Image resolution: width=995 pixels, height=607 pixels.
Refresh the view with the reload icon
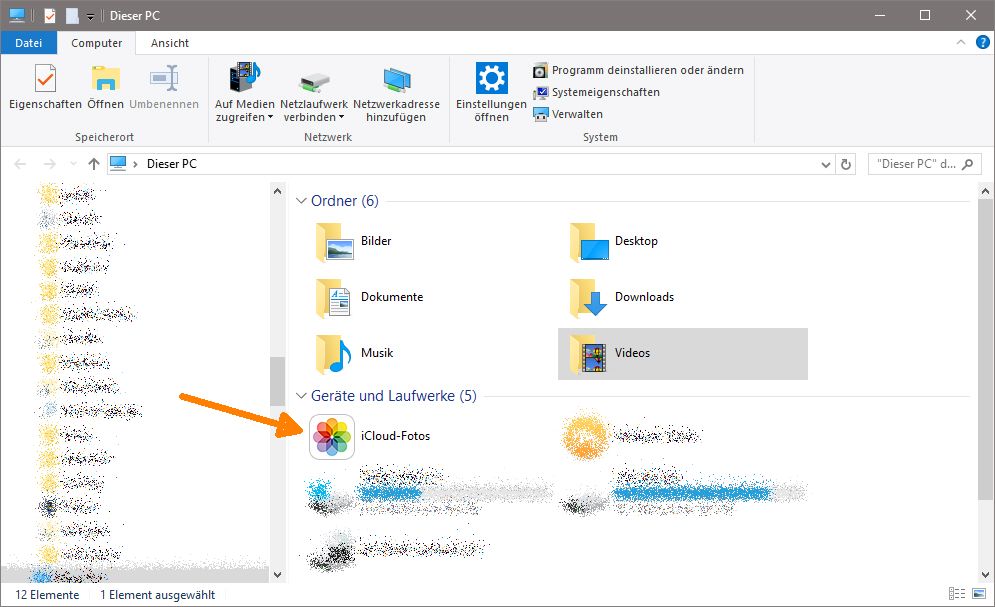(845, 163)
